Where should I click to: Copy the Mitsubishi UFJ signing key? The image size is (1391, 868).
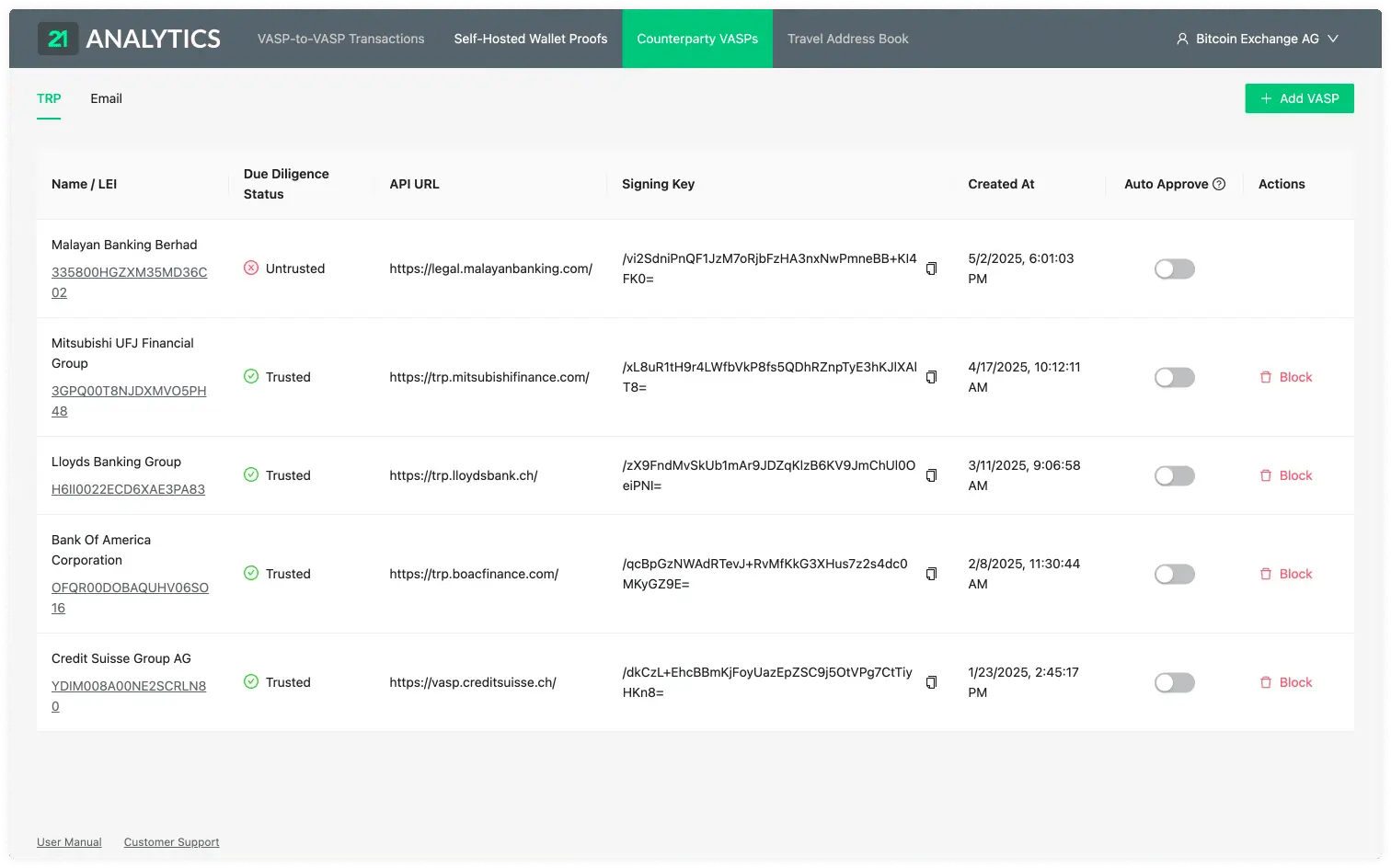click(931, 377)
